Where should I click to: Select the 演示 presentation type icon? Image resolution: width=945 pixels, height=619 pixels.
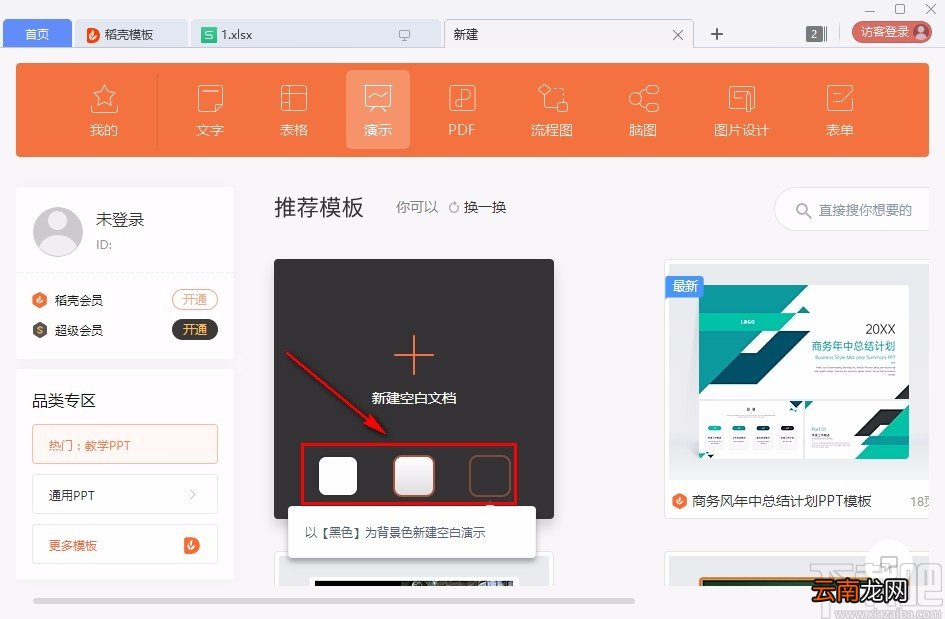click(x=378, y=98)
